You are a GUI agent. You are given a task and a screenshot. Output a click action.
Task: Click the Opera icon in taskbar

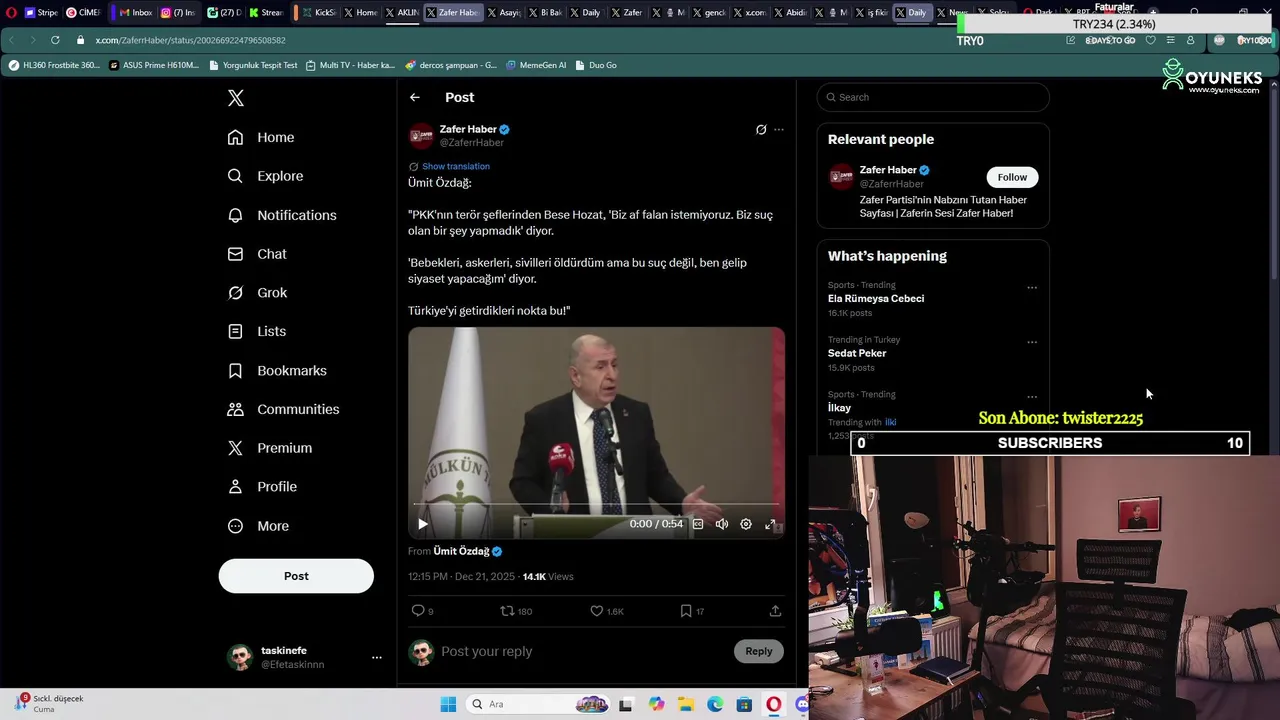click(x=773, y=704)
